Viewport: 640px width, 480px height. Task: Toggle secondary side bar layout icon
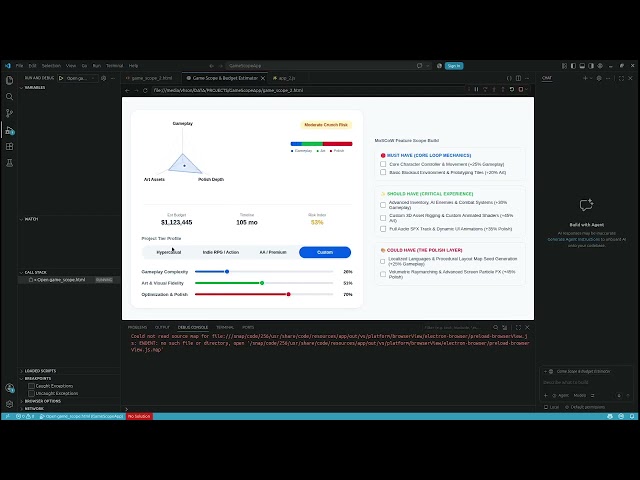point(591,66)
